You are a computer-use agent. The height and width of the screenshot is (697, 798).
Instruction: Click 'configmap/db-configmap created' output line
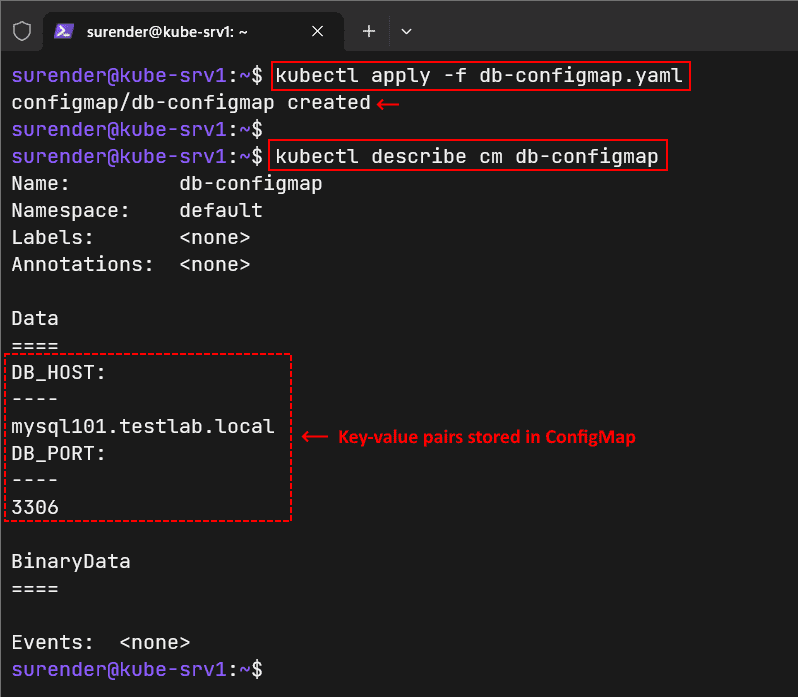click(x=191, y=103)
